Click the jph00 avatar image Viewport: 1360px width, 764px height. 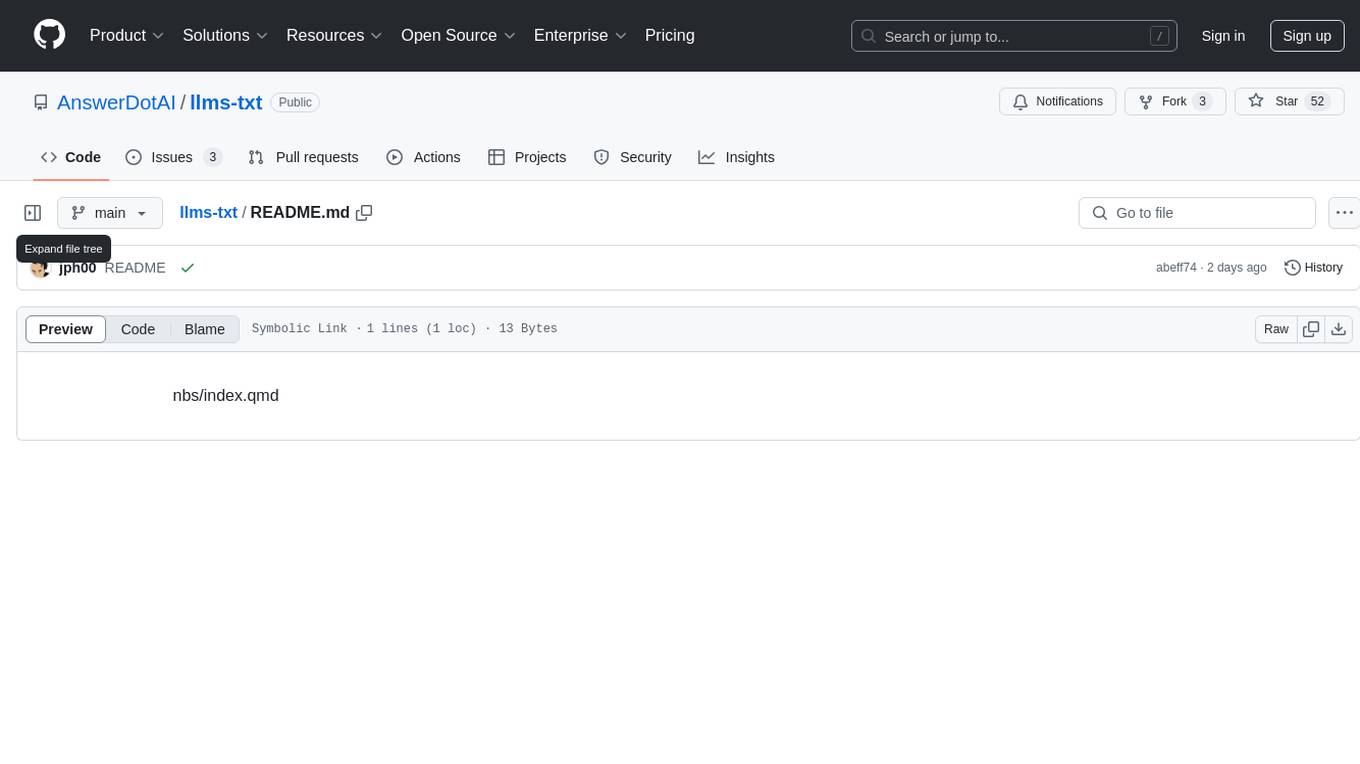pyautogui.click(x=41, y=268)
